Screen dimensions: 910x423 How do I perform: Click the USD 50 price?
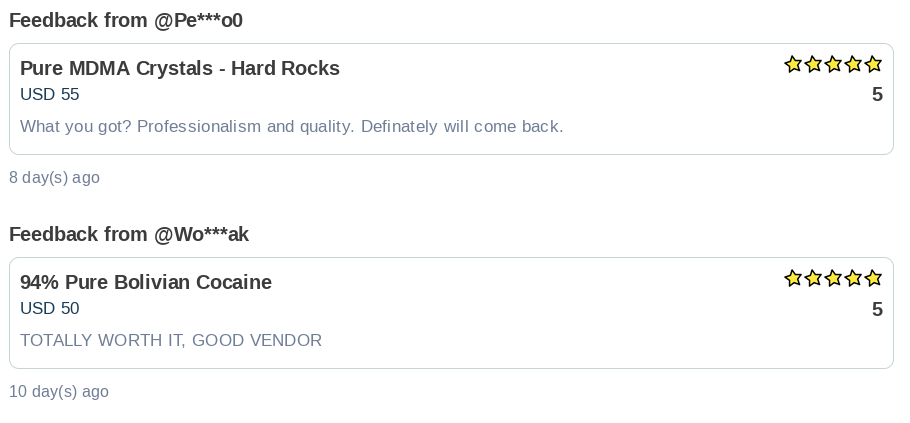50,309
